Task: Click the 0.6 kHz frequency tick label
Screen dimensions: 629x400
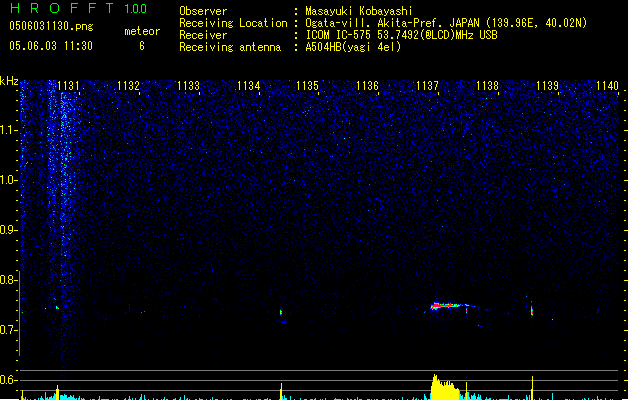Action: click(x=8, y=380)
